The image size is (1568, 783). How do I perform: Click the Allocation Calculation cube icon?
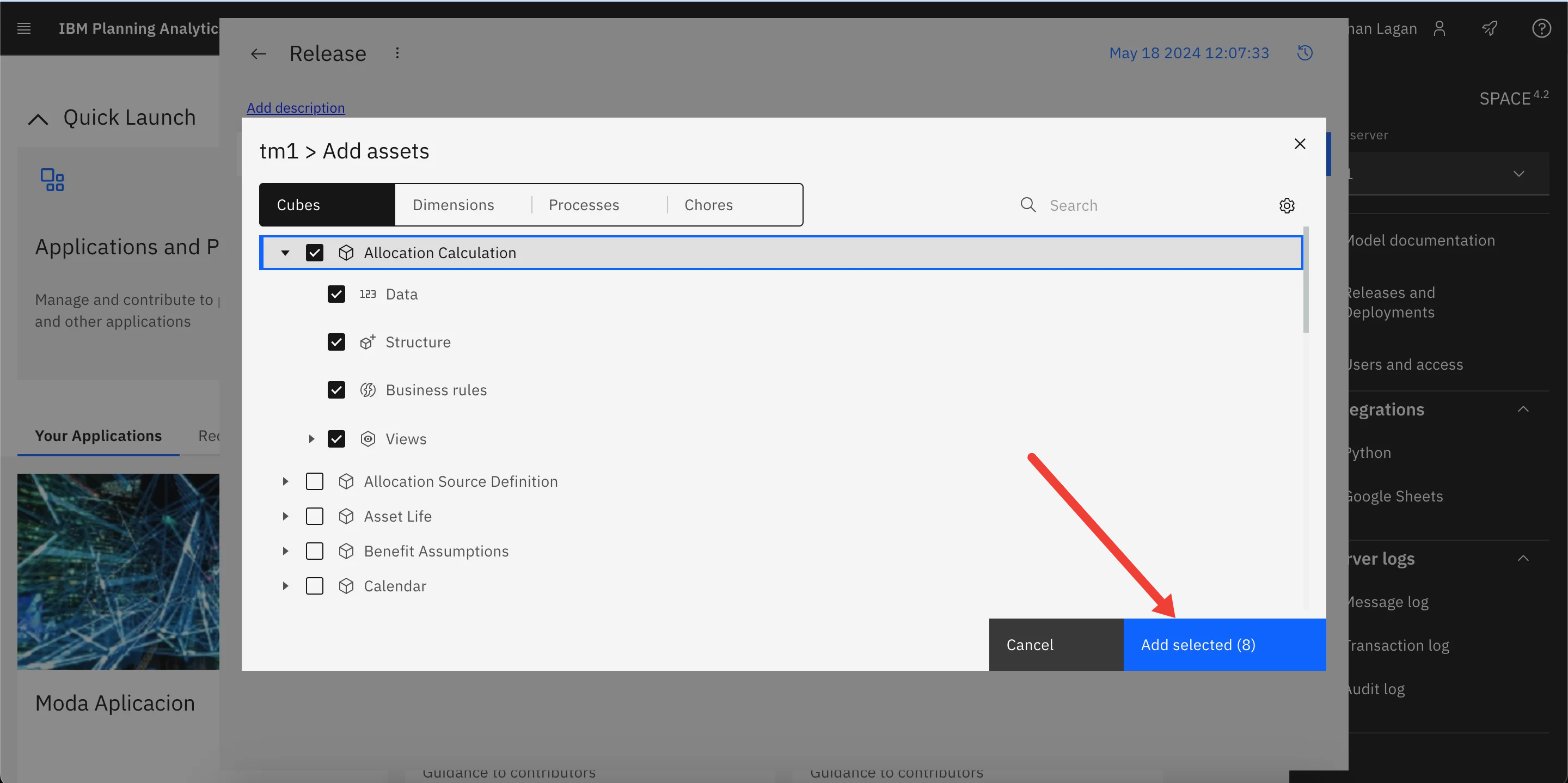pos(346,253)
